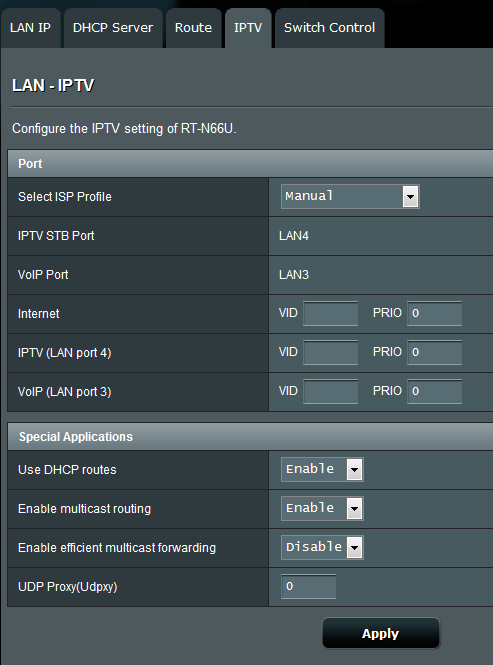Click the Special Applications section header
493x665 pixels.
(250, 436)
